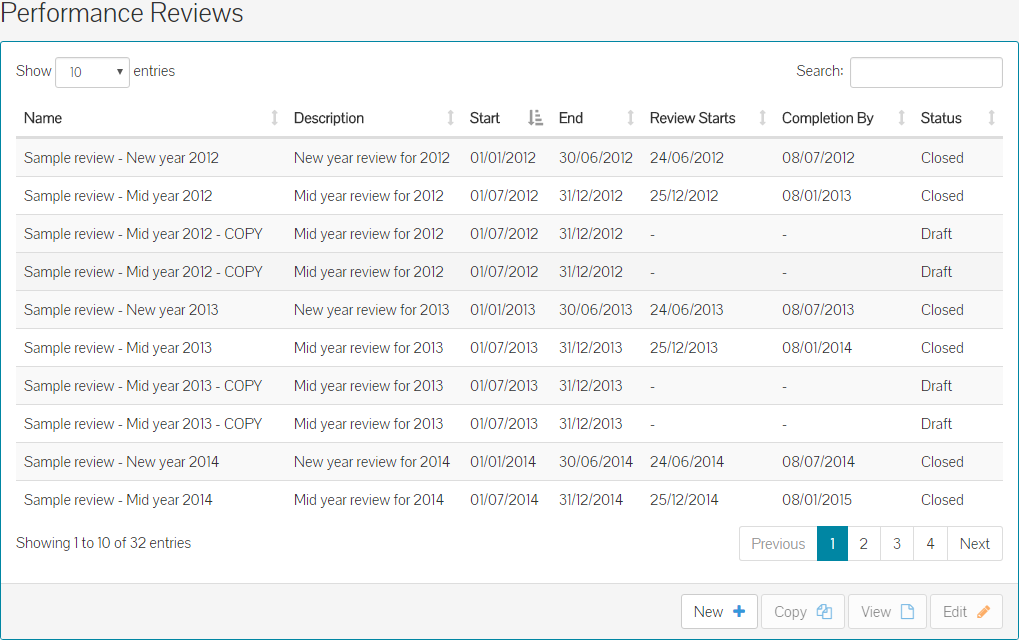Open the Show entries count dropdown
1019x640 pixels.
92,72
